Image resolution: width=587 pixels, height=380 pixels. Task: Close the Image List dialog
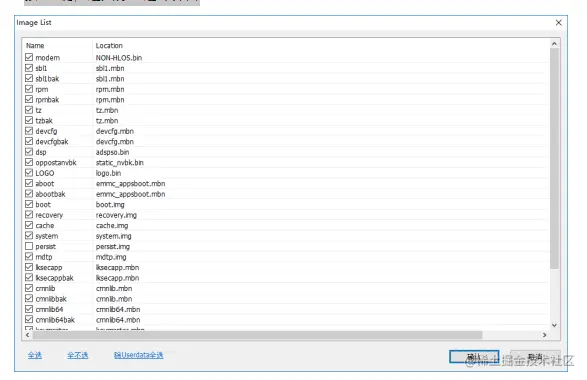click(559, 23)
